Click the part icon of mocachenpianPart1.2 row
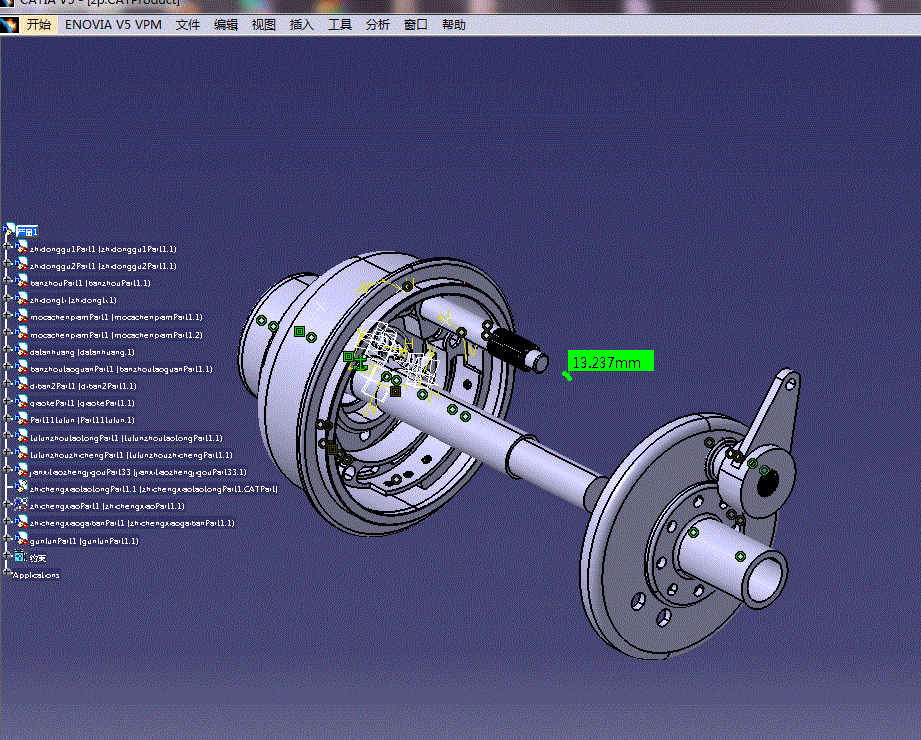The height and width of the screenshot is (740, 921). click(21, 333)
